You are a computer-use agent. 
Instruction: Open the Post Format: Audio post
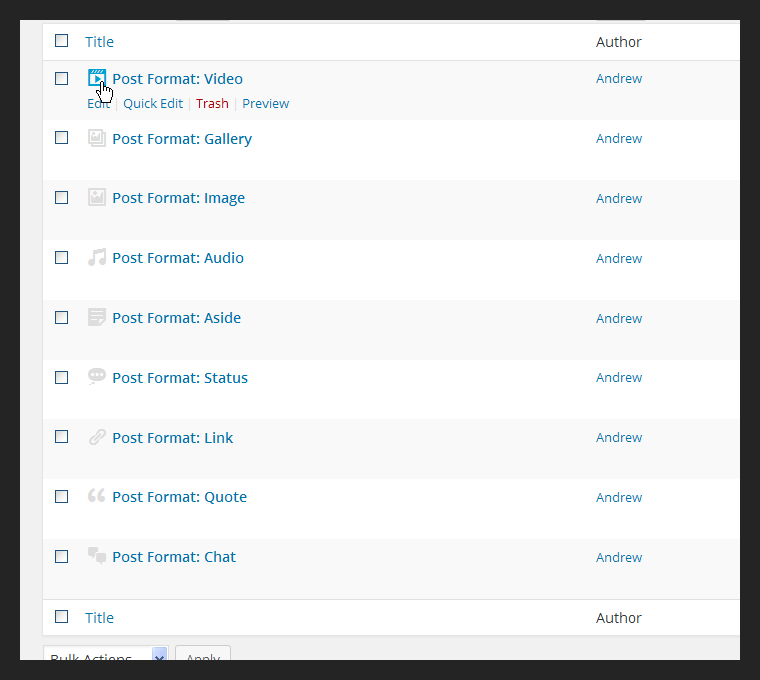(178, 258)
